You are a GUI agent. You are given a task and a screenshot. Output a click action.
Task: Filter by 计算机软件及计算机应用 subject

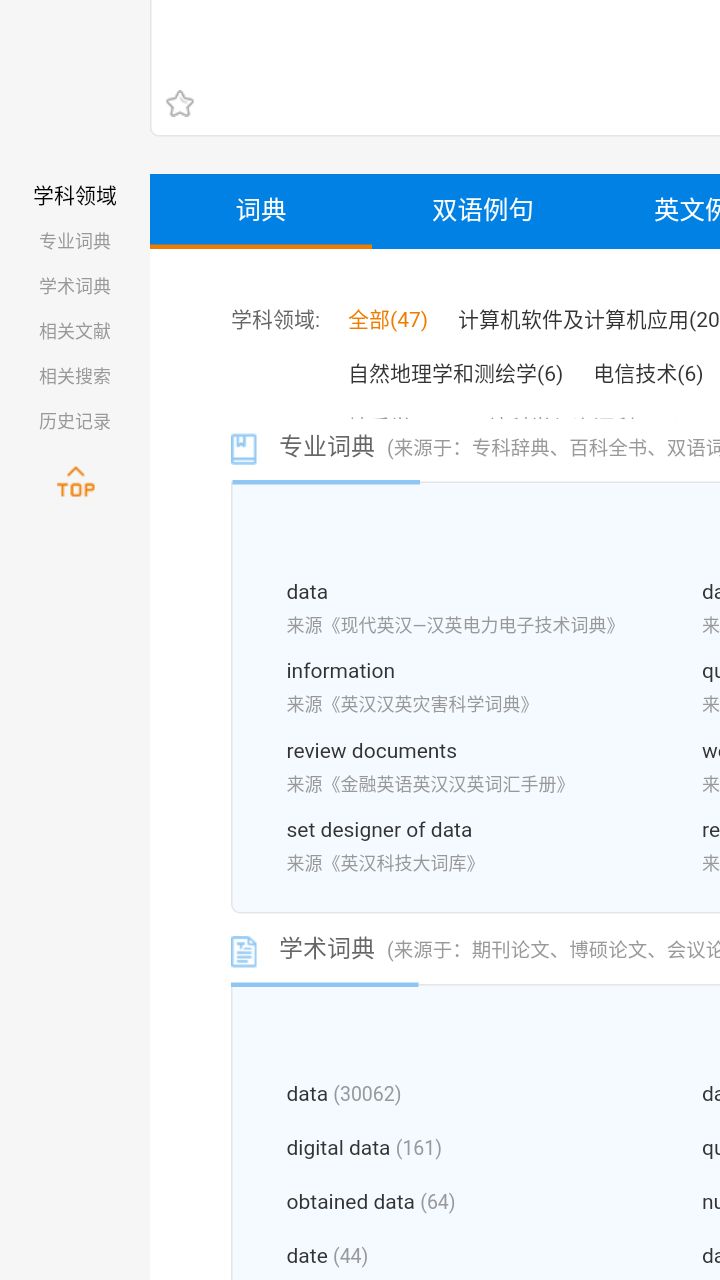click(590, 320)
